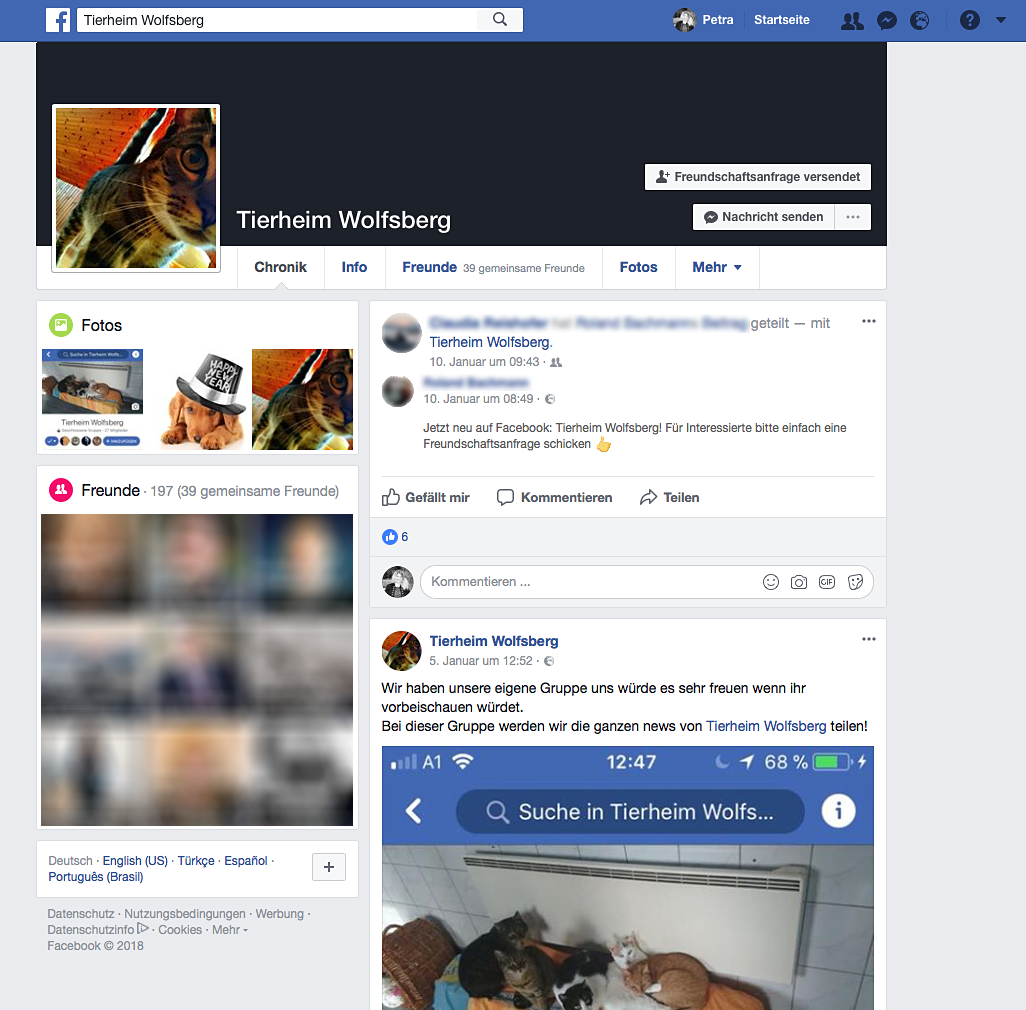Insert emoji via smiley icon
This screenshot has height=1010, width=1026.
[771, 582]
